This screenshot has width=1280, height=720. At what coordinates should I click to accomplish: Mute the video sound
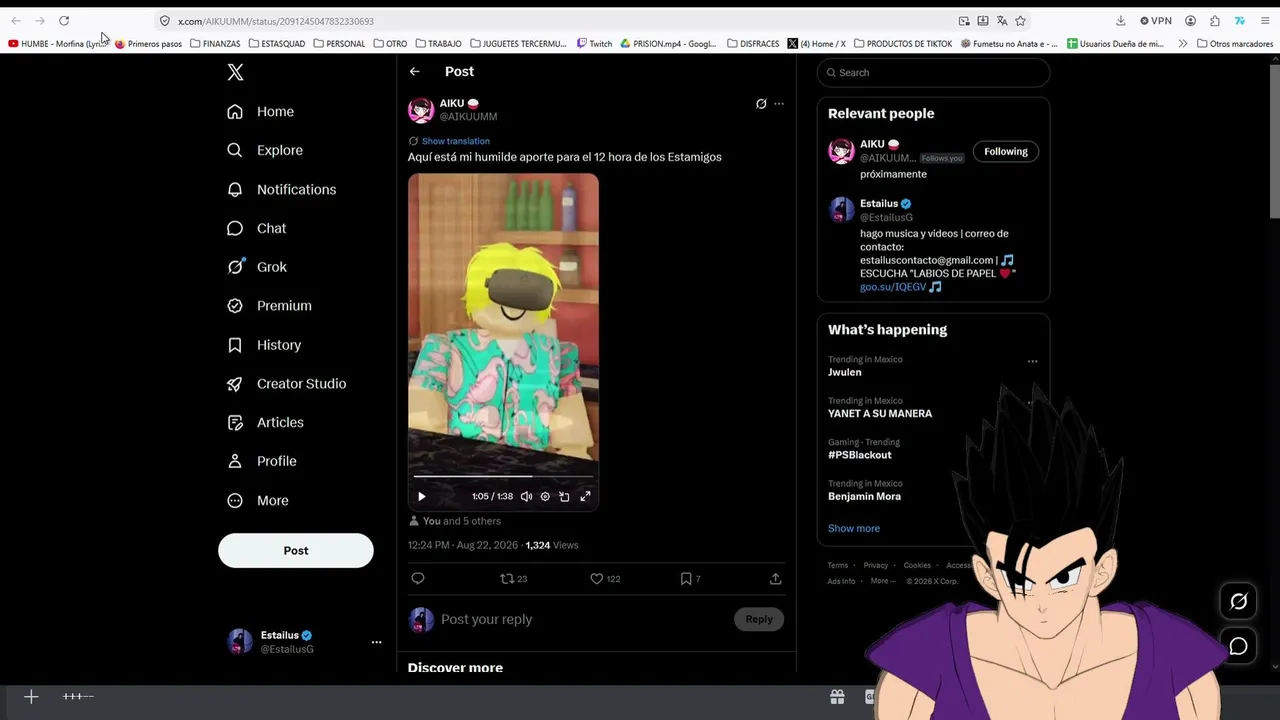[x=526, y=497]
